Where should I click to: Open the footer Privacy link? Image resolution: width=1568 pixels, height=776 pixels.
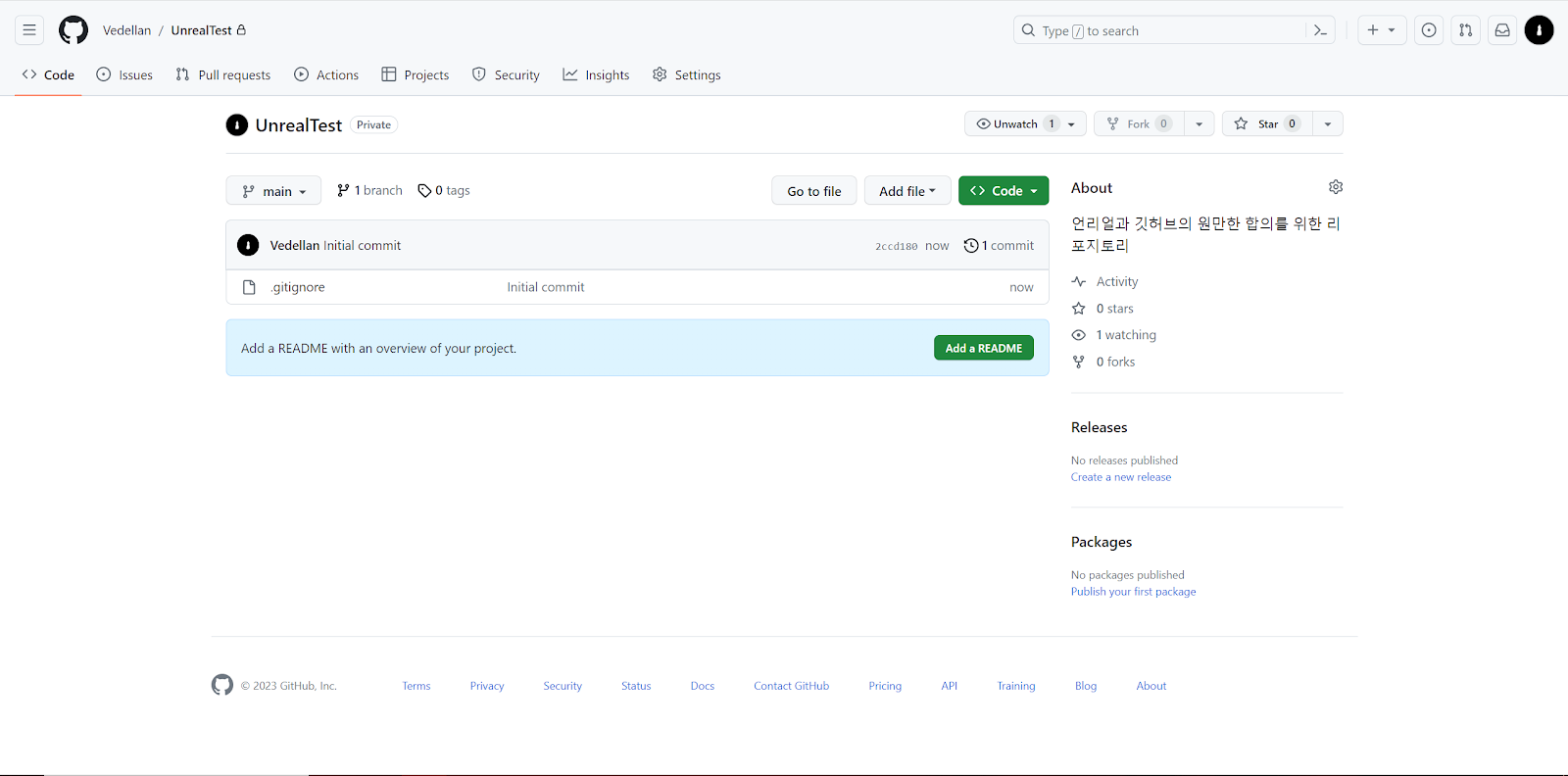487,686
